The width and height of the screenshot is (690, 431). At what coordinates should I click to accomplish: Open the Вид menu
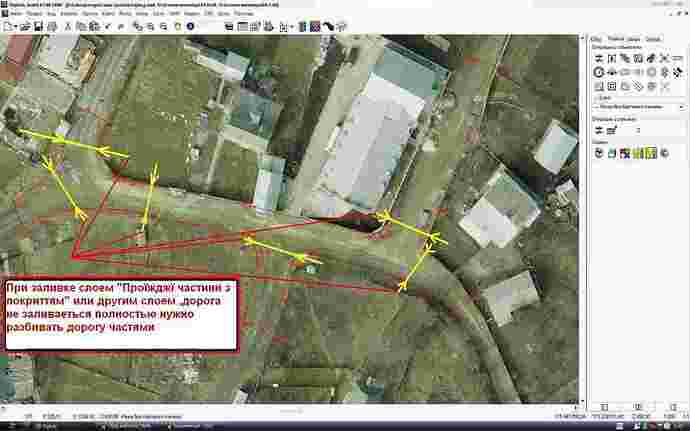click(51, 14)
